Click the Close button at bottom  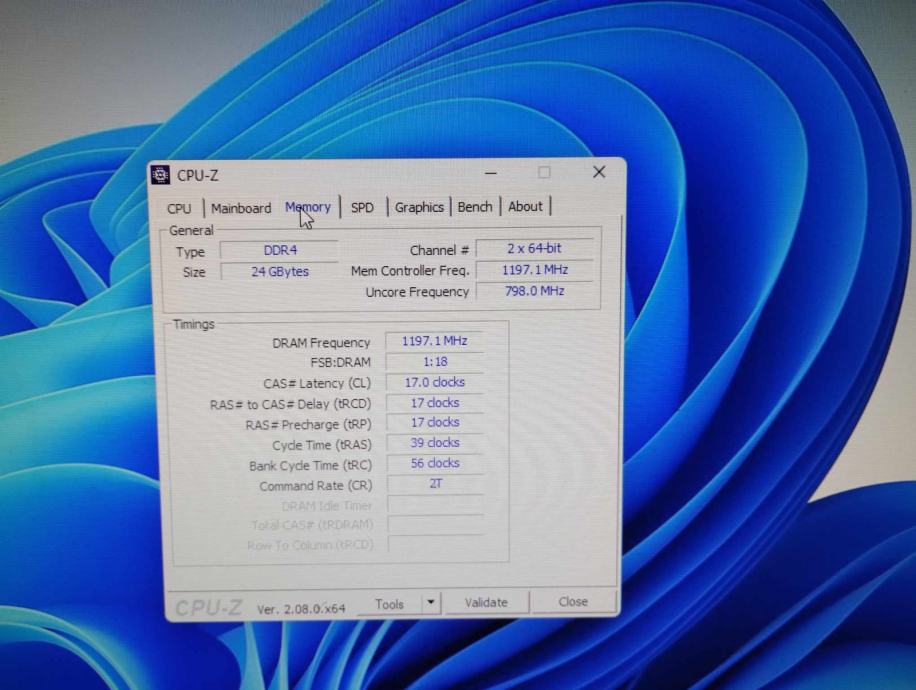click(x=573, y=601)
